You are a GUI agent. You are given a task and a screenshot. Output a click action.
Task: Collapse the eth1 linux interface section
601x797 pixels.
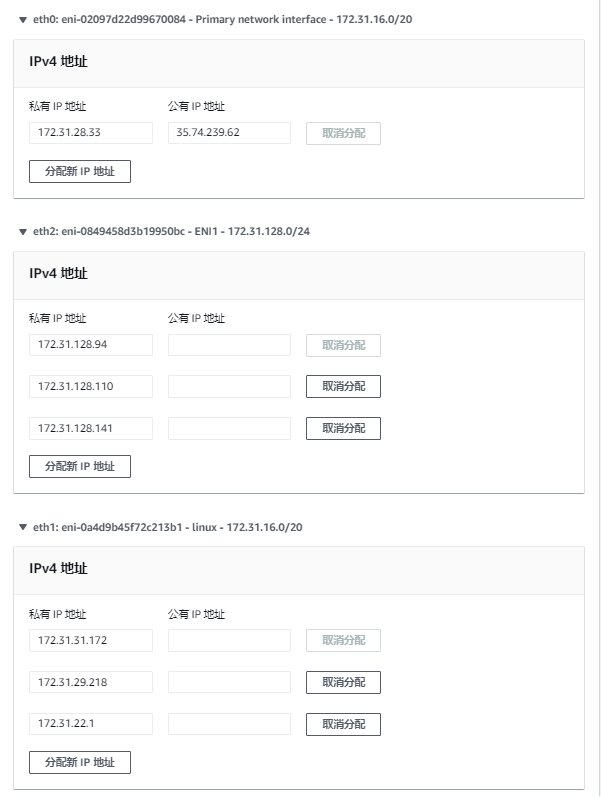(x=22, y=527)
